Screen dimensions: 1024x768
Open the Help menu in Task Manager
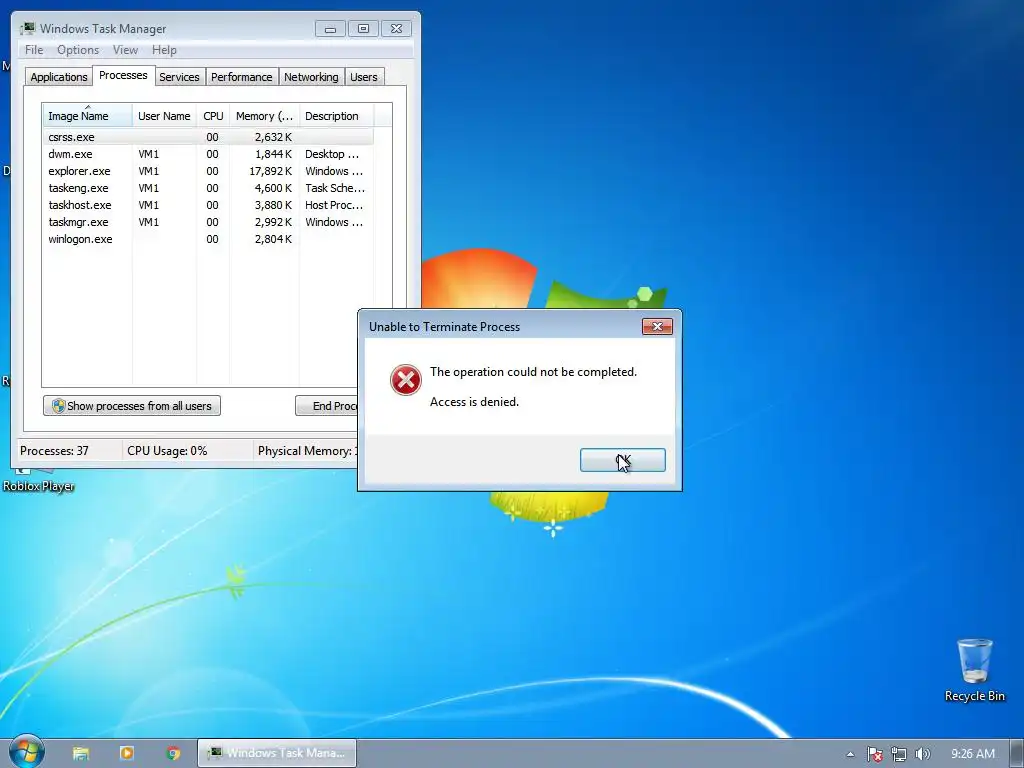pos(164,50)
